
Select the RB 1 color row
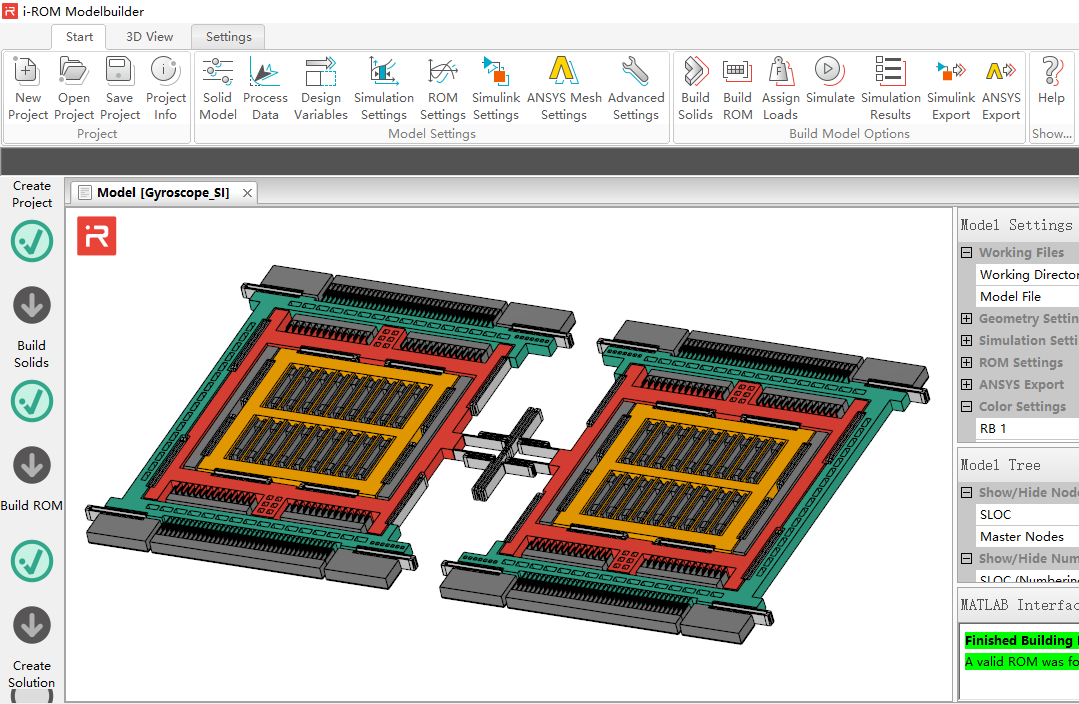click(x=1027, y=429)
